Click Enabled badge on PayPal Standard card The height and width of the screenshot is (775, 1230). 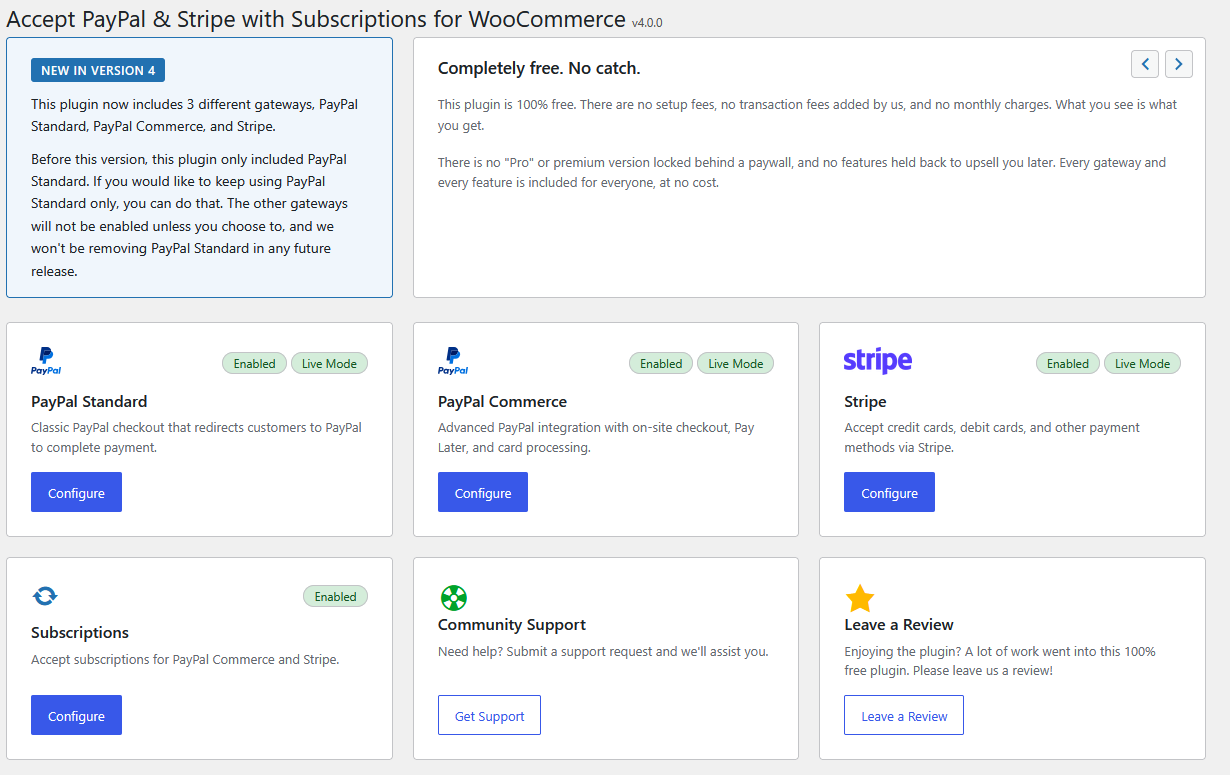tap(254, 364)
